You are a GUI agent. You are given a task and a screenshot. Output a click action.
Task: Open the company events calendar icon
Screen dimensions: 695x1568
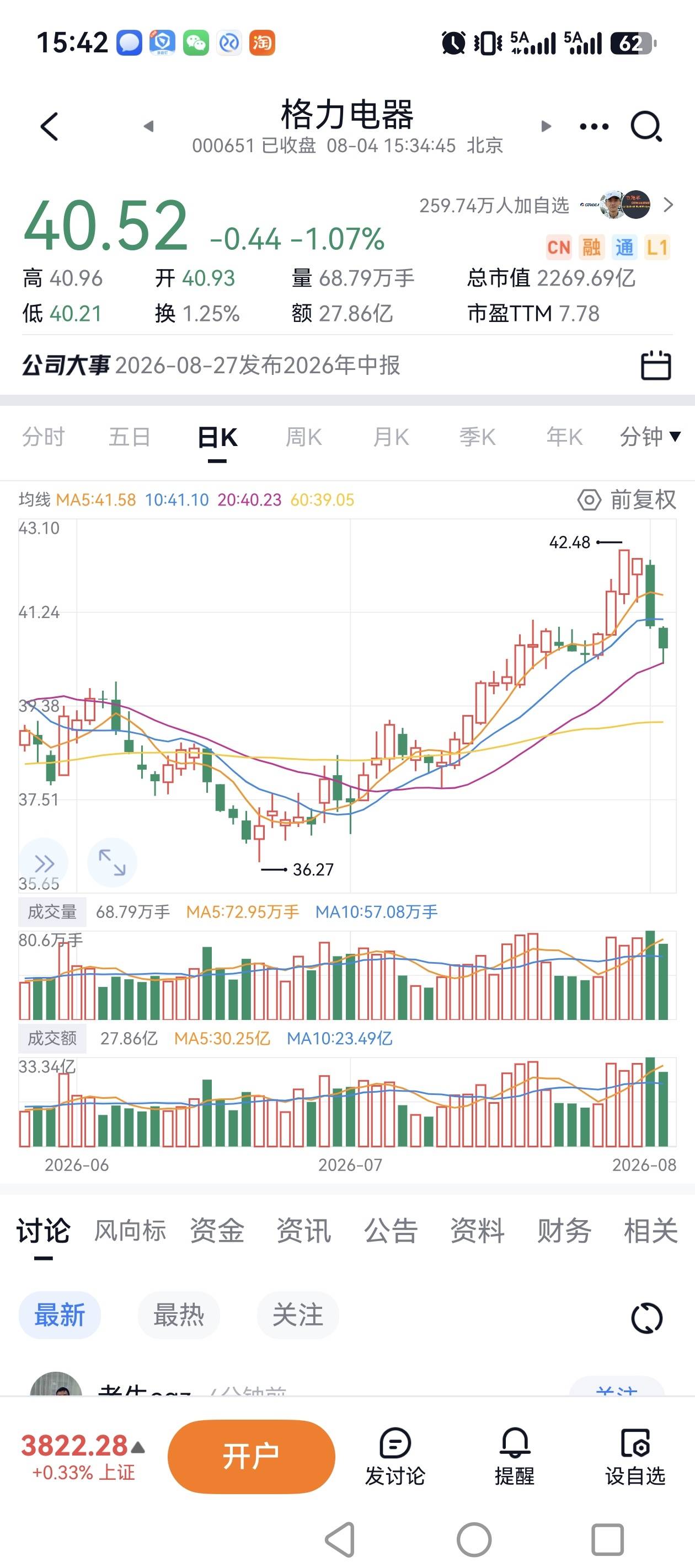[656, 365]
